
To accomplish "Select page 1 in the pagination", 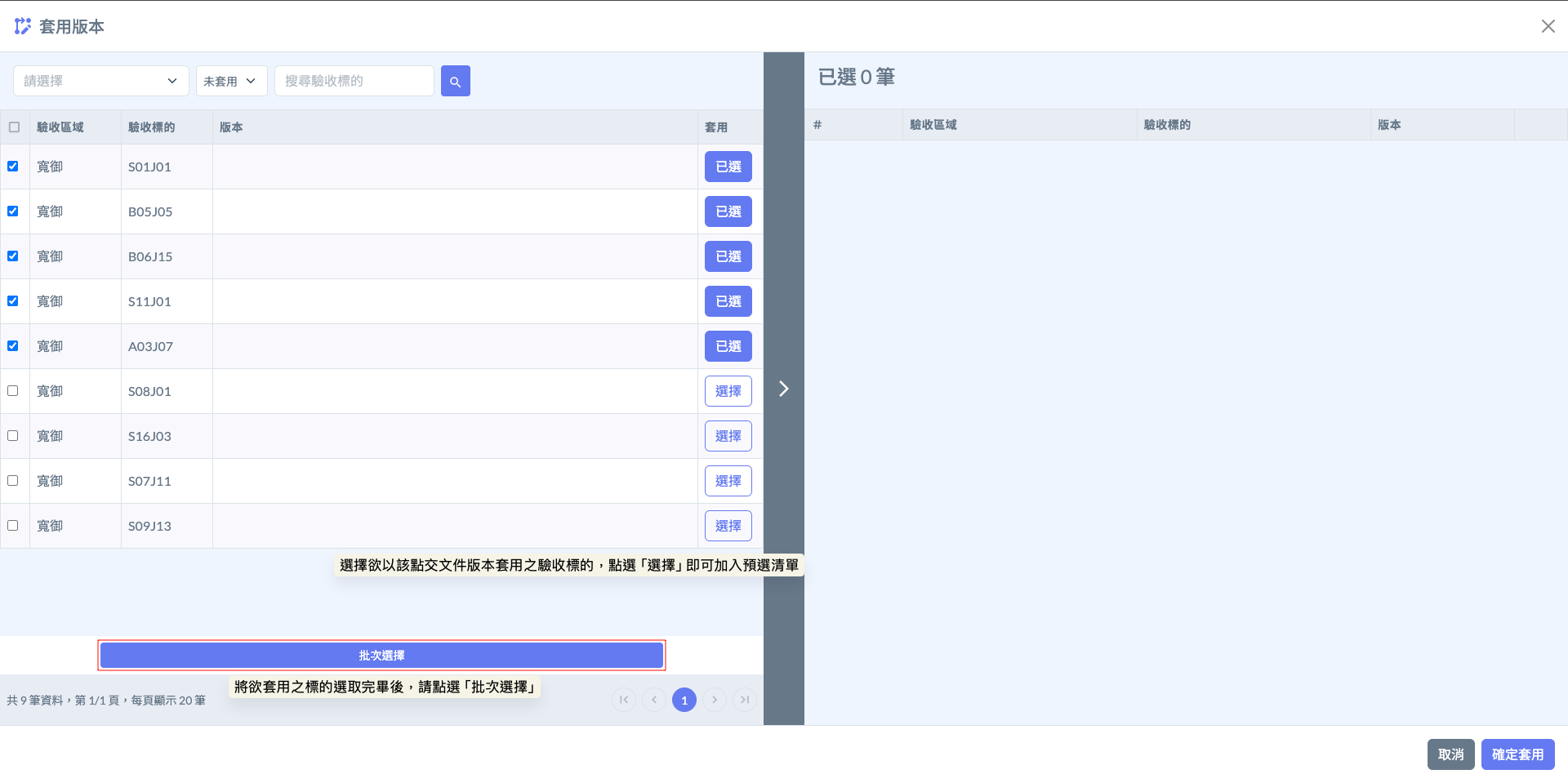I will pyautogui.click(x=684, y=700).
